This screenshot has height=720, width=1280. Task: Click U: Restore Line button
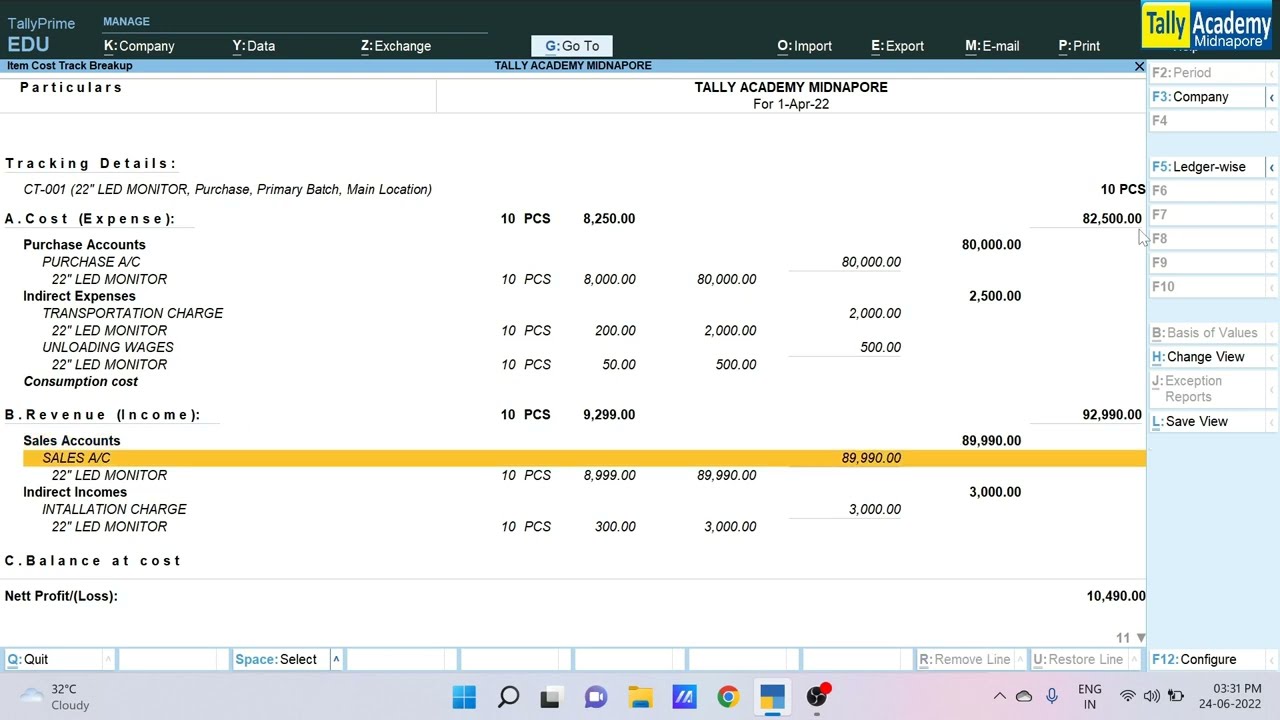click(x=1078, y=659)
